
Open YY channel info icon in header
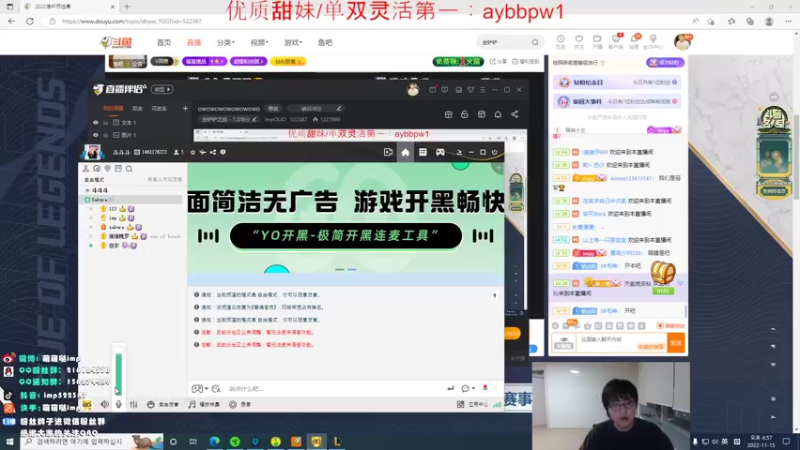(x=223, y=152)
